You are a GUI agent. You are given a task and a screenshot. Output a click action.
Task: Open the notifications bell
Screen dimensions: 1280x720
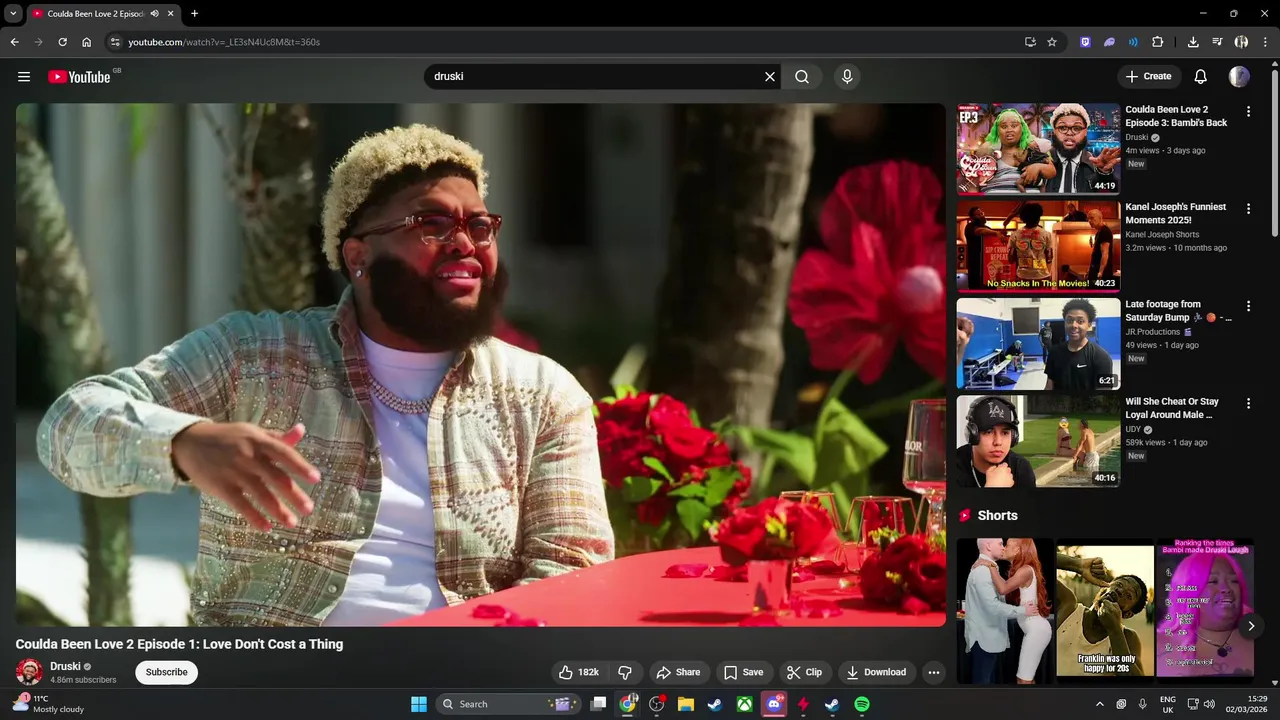(x=1201, y=76)
